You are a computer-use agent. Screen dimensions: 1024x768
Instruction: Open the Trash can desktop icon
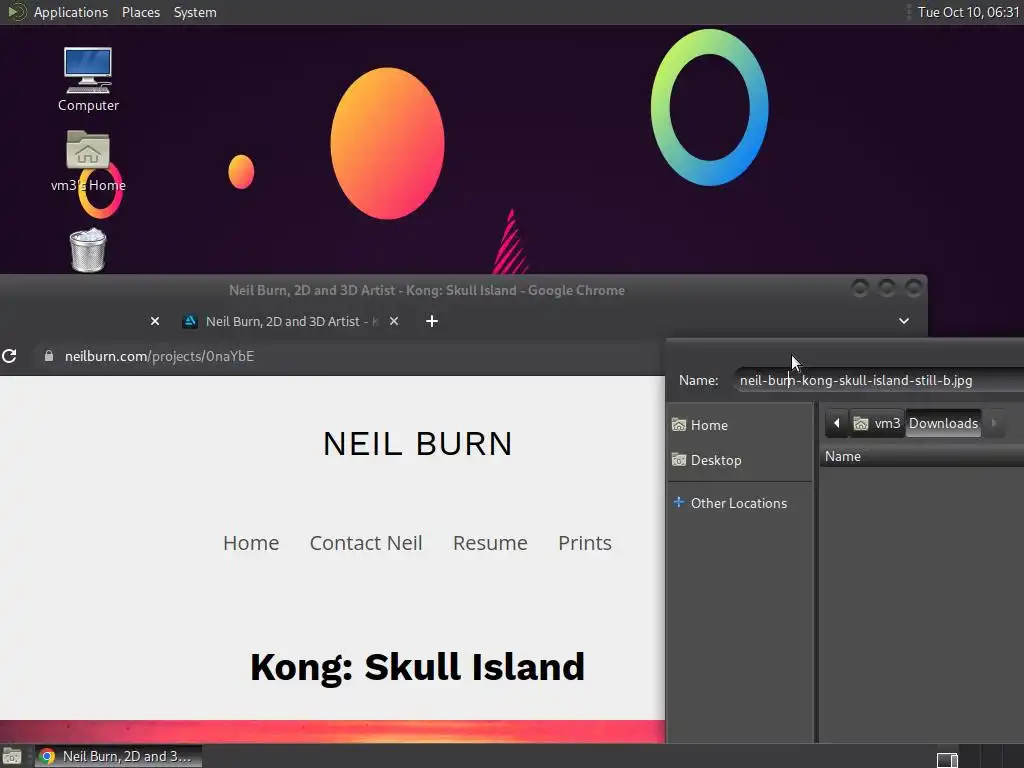tap(88, 250)
